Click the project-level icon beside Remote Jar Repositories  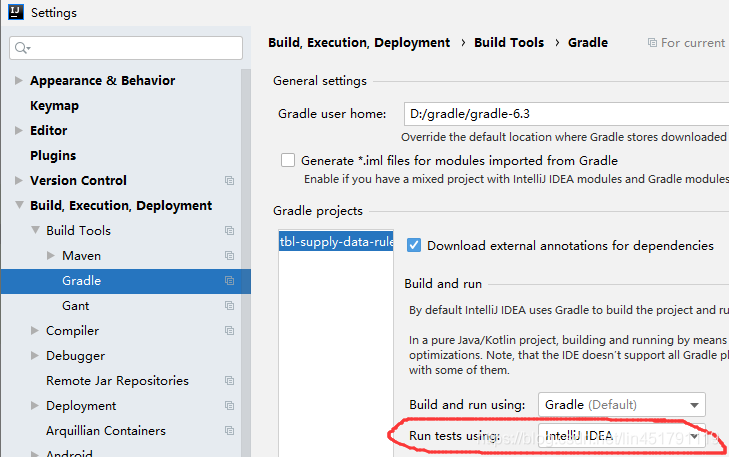point(229,381)
